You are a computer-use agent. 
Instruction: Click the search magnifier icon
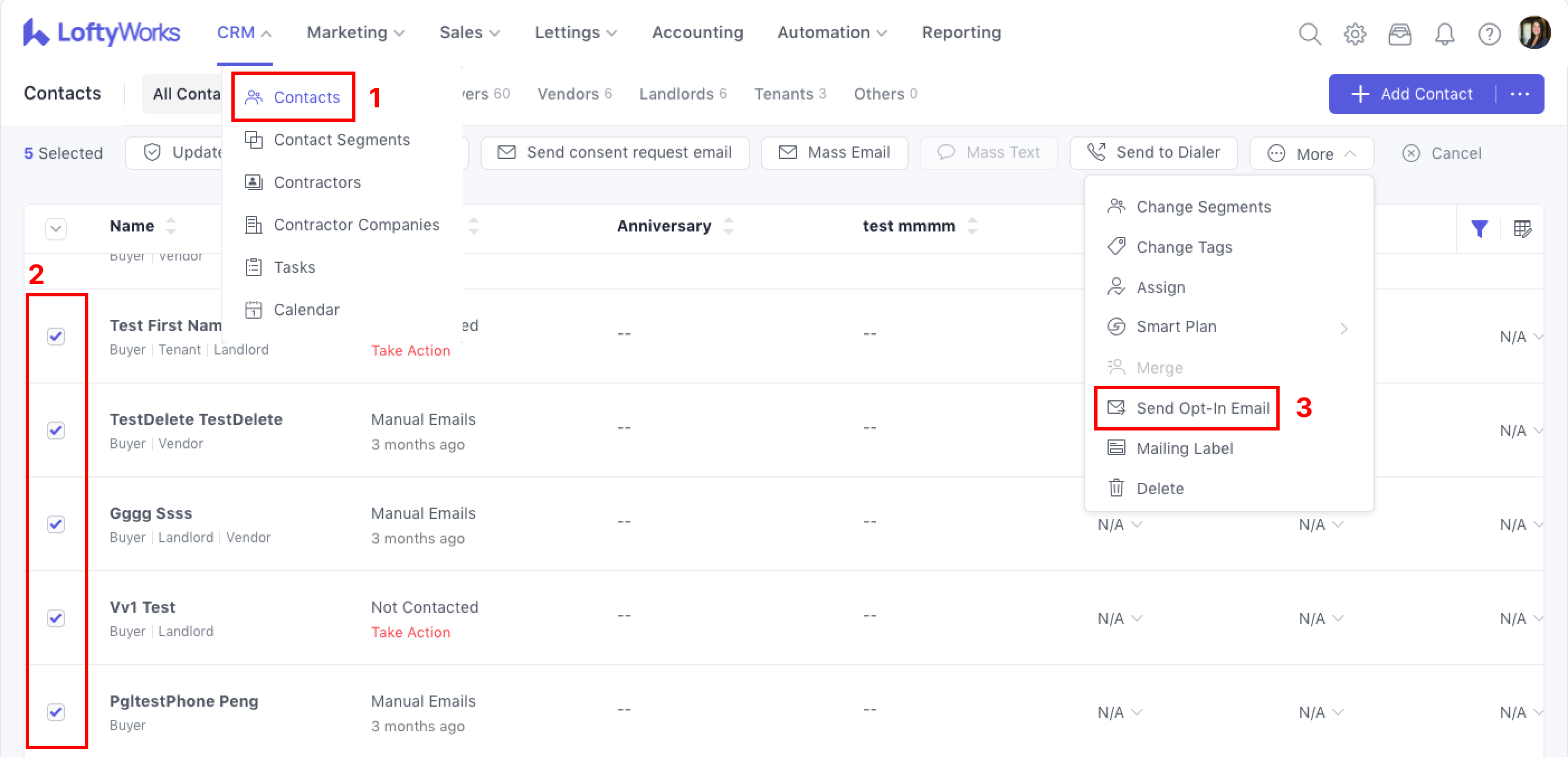point(1309,34)
